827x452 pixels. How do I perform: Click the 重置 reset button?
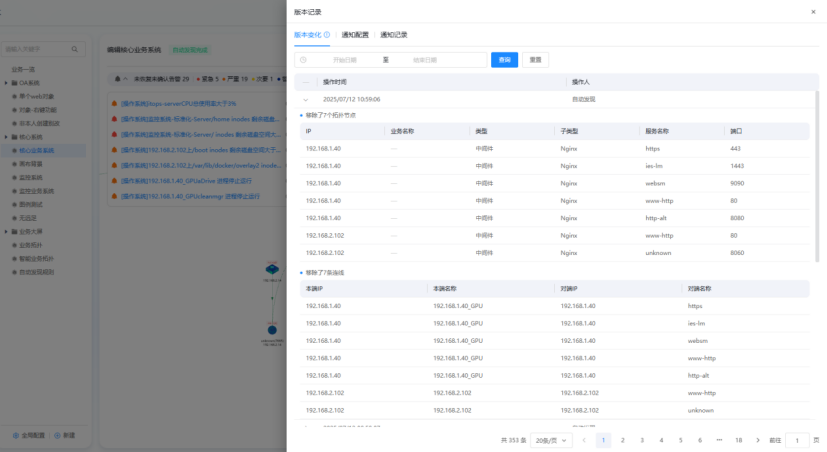[535, 60]
